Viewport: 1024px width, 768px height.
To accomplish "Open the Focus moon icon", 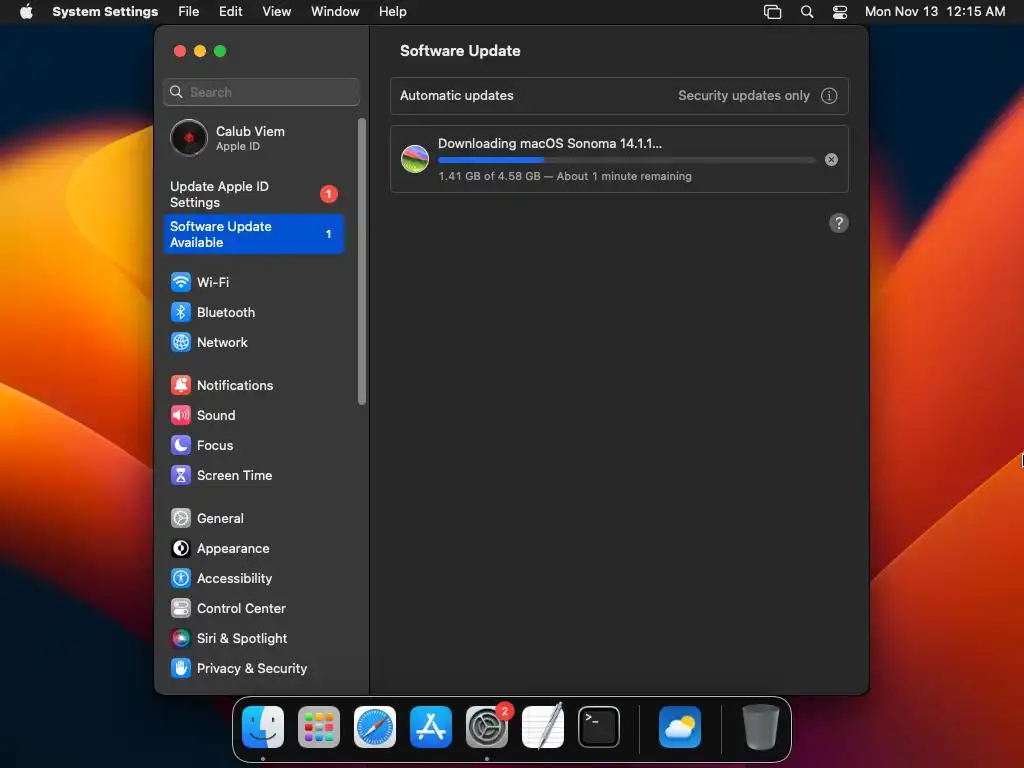I will [181, 445].
